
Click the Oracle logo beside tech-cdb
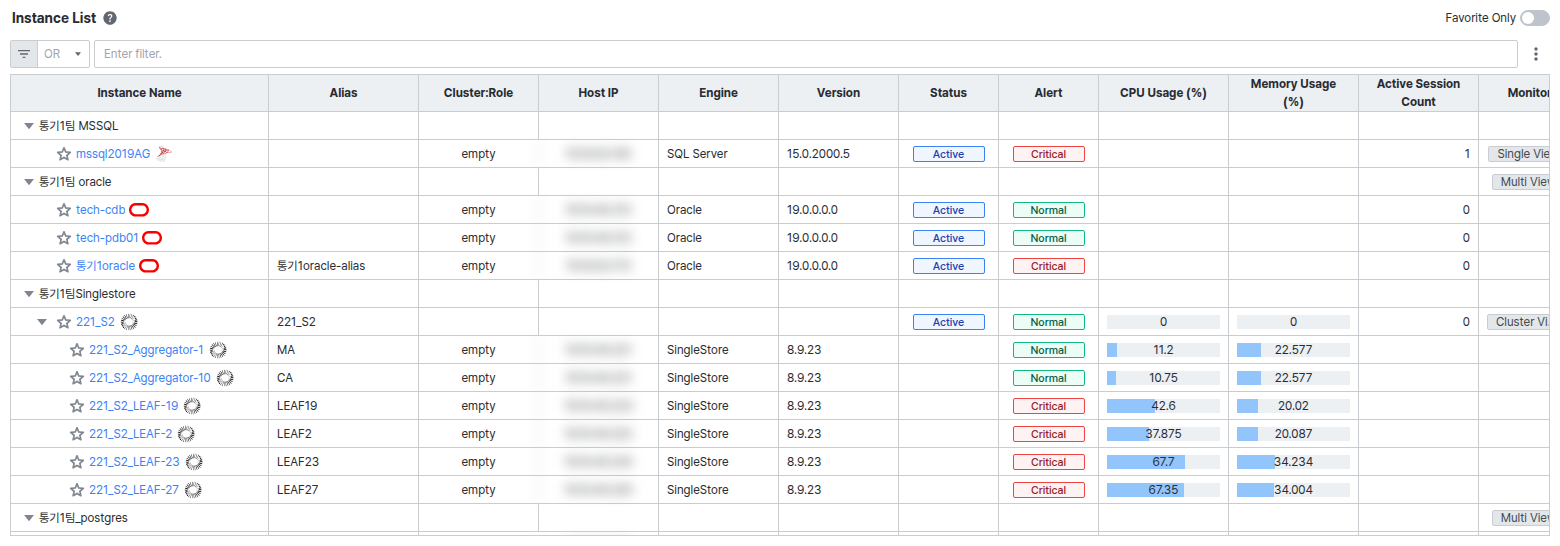(x=139, y=210)
